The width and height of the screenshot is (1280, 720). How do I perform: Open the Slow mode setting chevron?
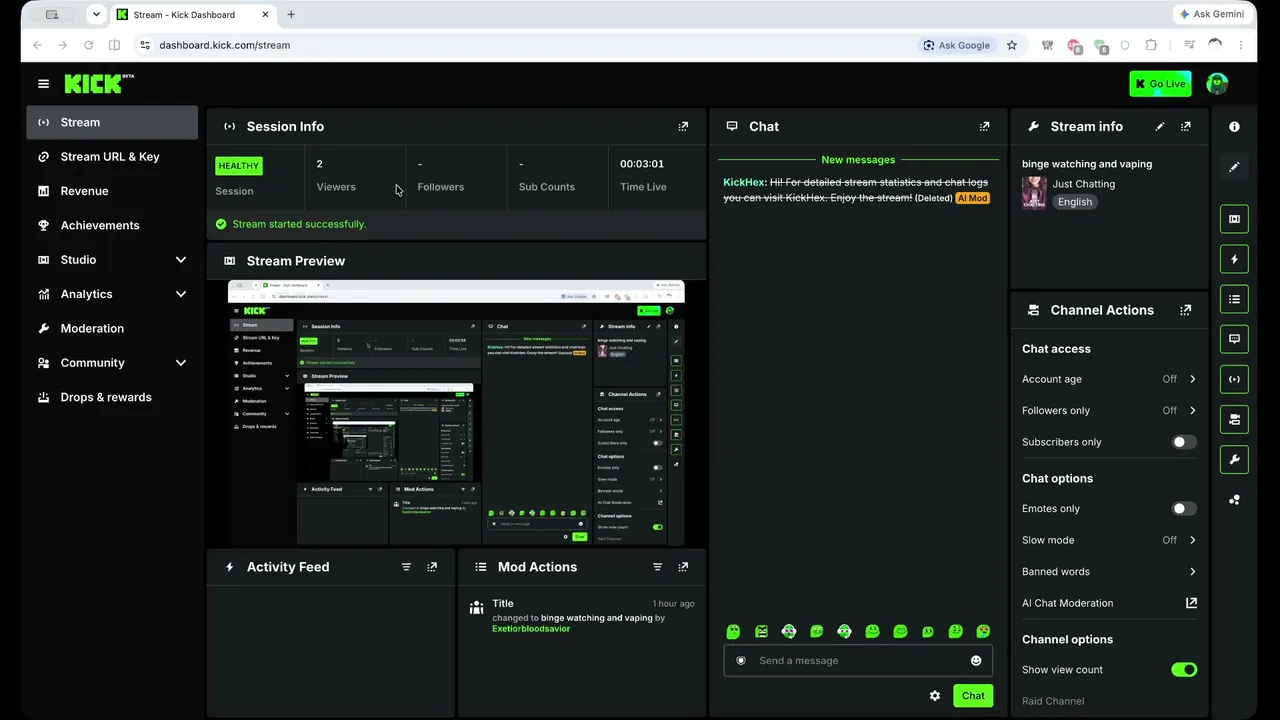[1192, 540]
